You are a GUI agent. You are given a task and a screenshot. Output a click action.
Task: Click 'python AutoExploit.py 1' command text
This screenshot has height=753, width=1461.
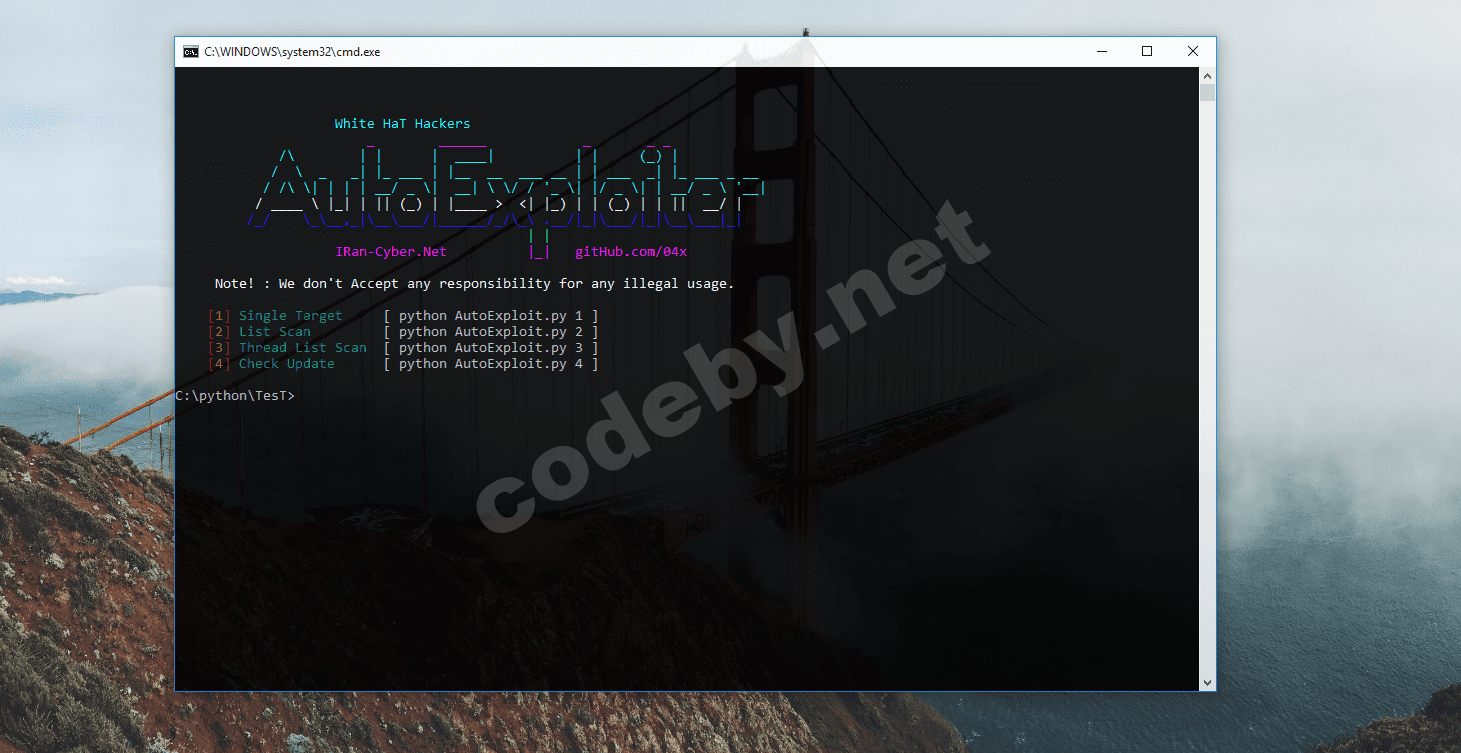490,316
